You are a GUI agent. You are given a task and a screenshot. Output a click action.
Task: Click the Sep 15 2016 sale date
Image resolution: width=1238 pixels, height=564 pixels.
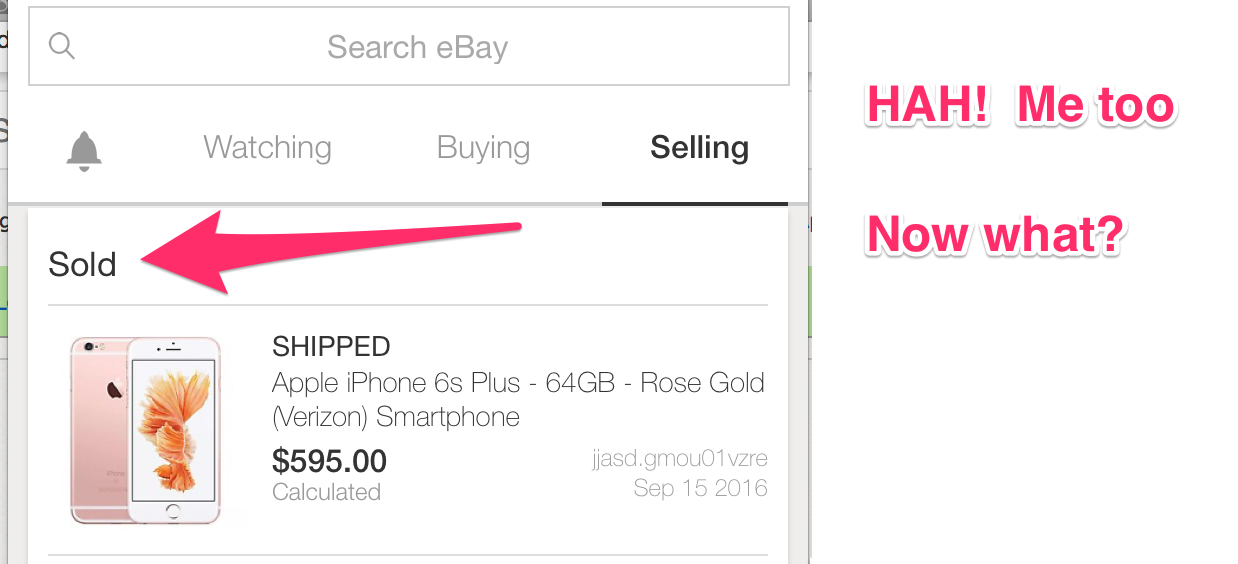(700, 488)
